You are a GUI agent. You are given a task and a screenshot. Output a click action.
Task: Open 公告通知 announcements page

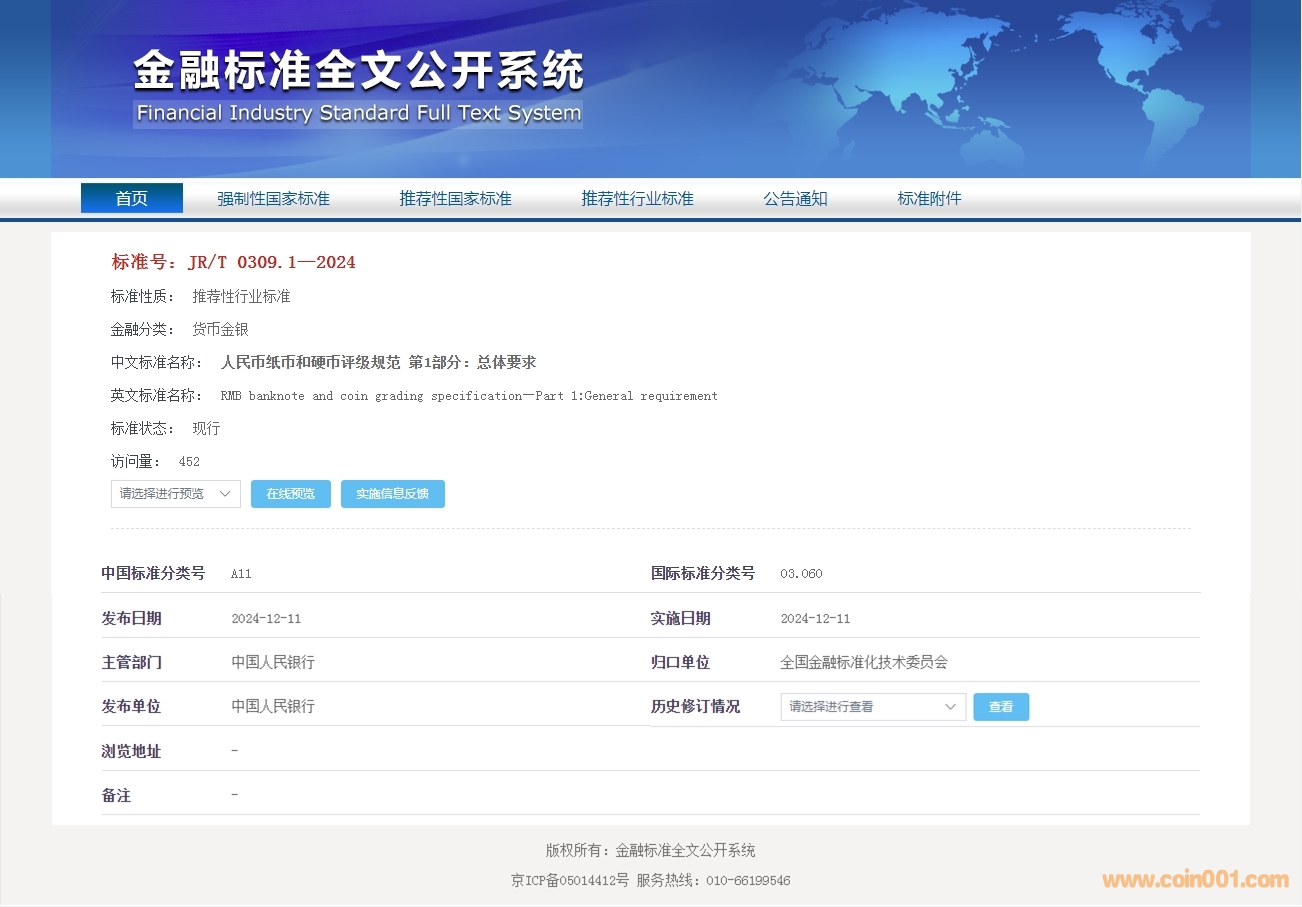(795, 198)
